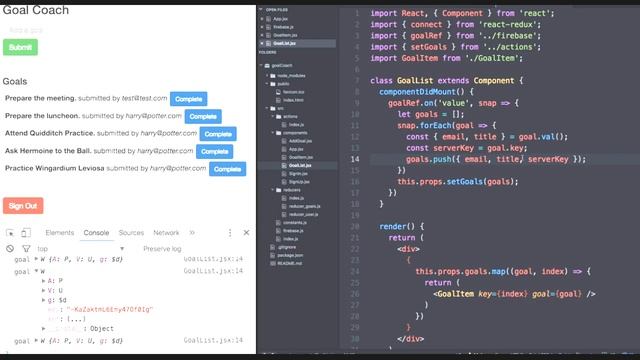The image size is (640, 360).
Task: Complete the 'Prepare the luncheon' goal
Action: click(203, 116)
